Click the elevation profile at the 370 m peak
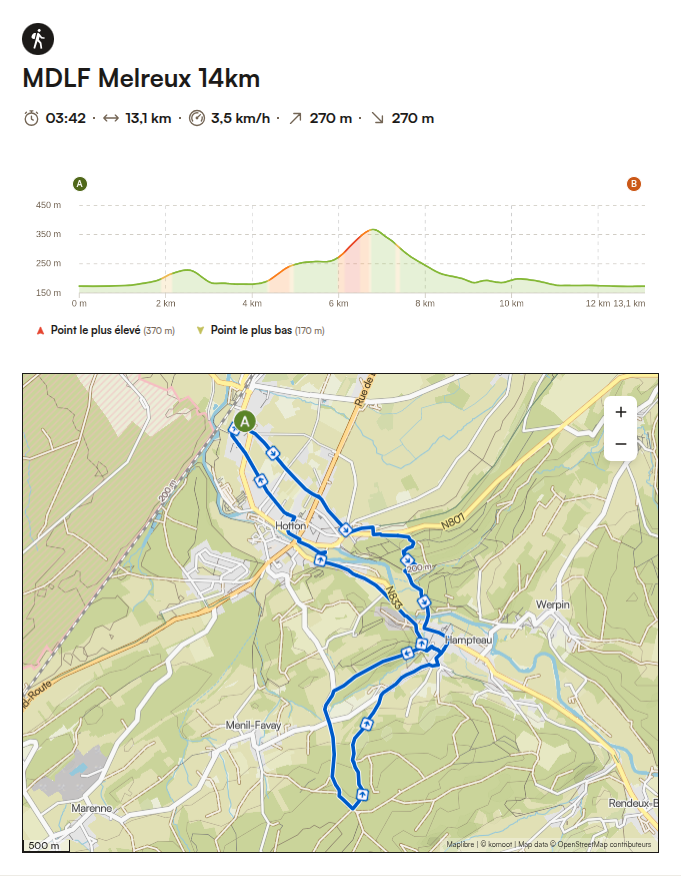Image resolution: width=681 pixels, height=876 pixels. (375, 230)
